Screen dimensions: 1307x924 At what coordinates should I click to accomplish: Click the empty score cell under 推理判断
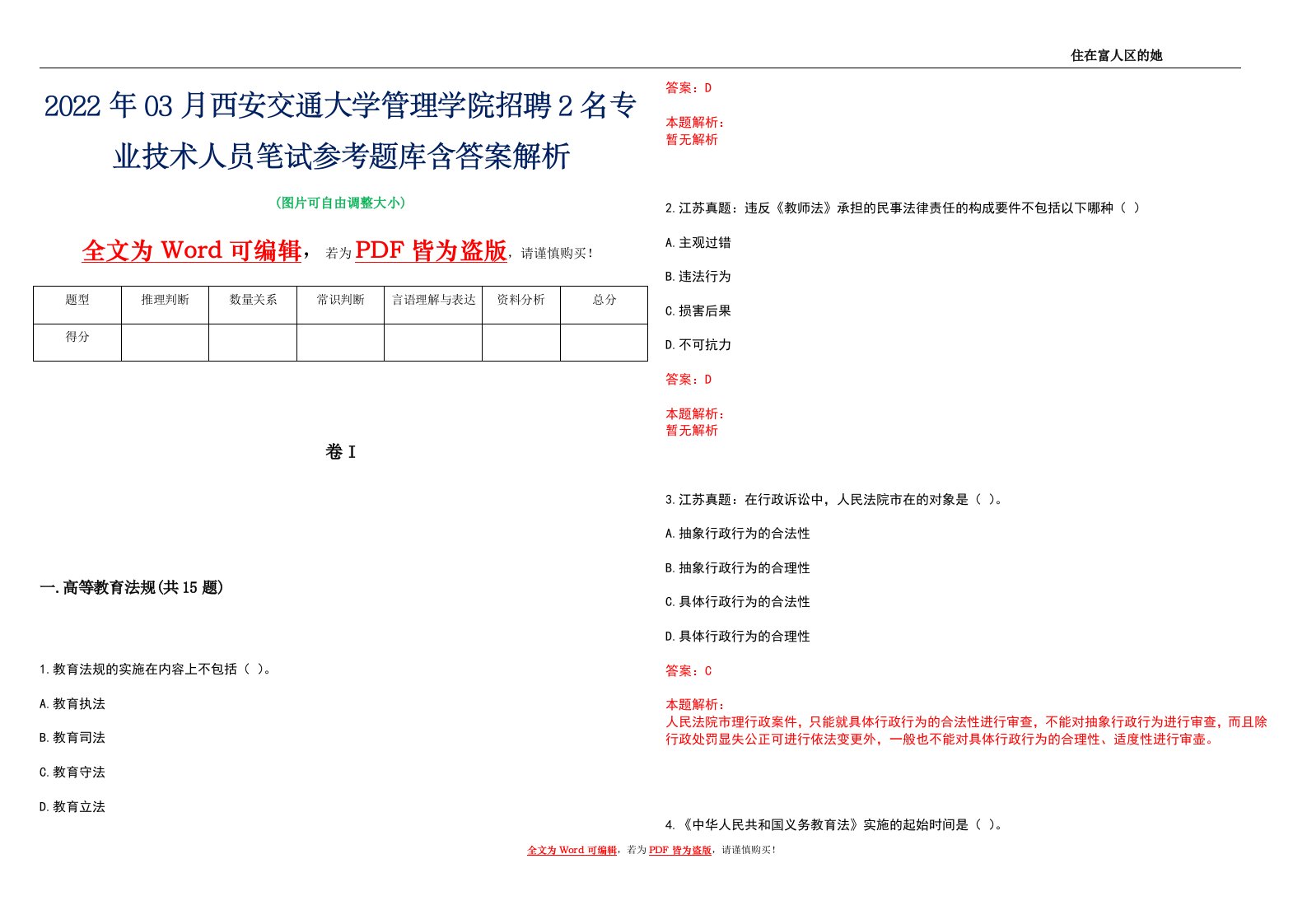point(165,343)
